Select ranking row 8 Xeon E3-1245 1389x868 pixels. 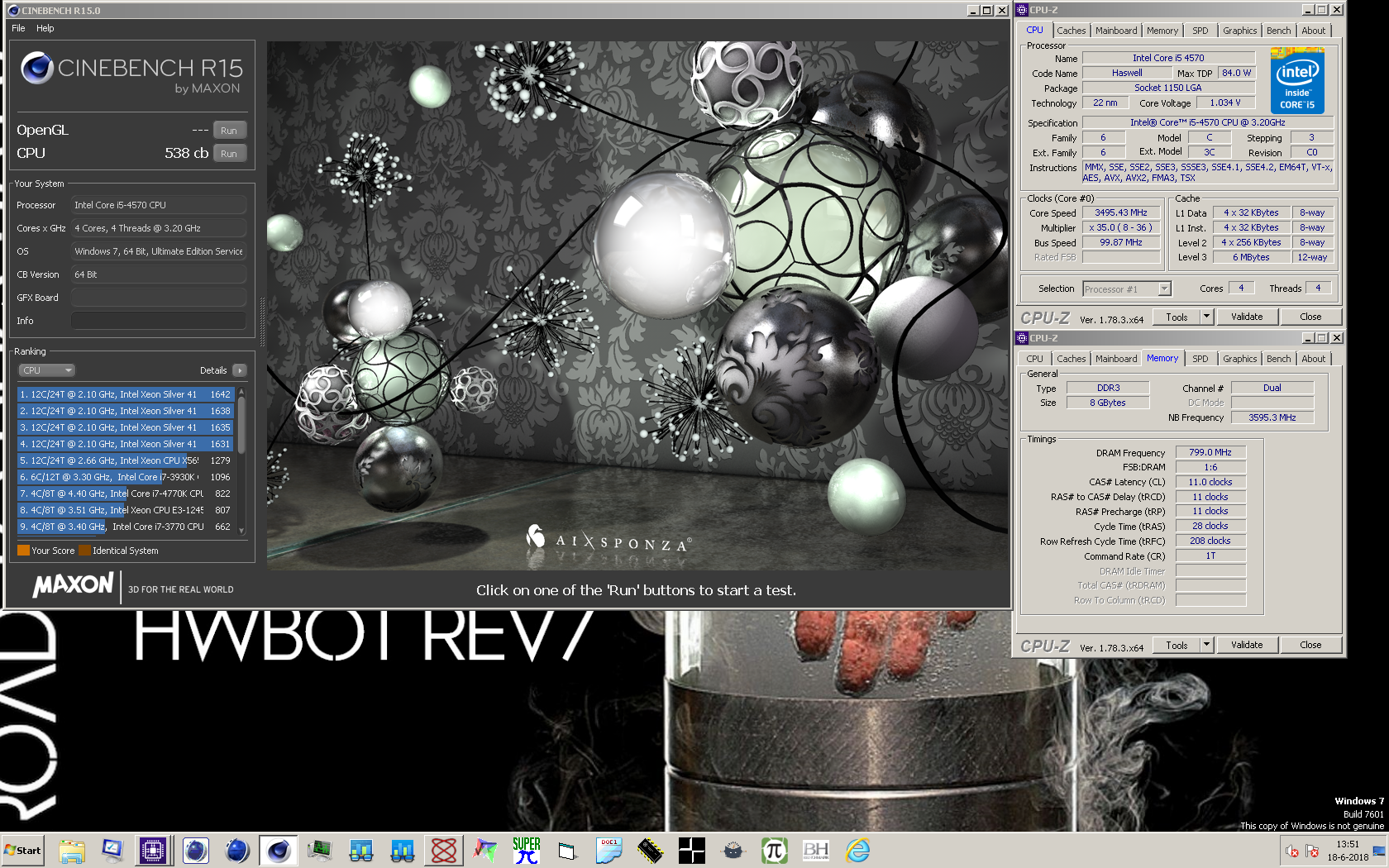pos(126,510)
